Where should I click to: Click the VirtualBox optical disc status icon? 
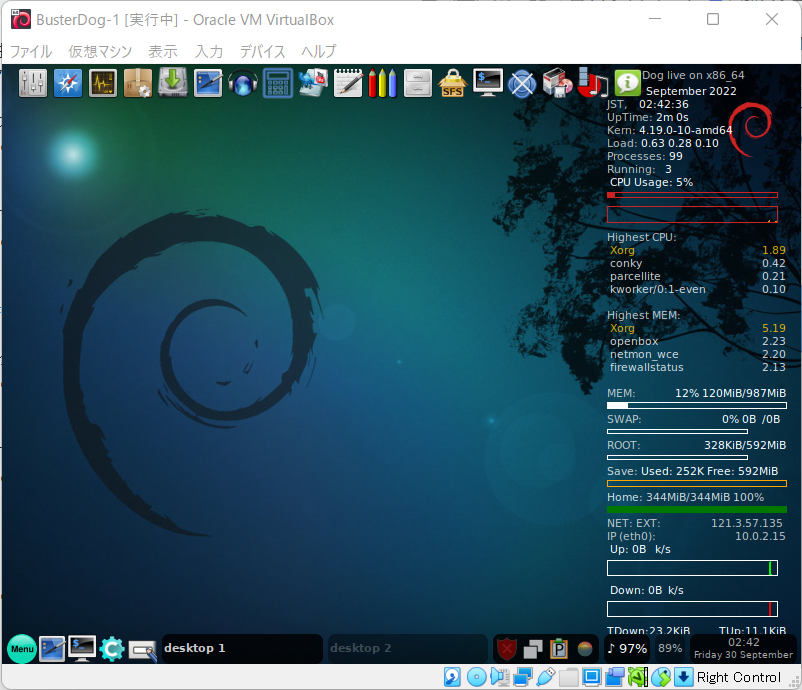click(x=477, y=677)
